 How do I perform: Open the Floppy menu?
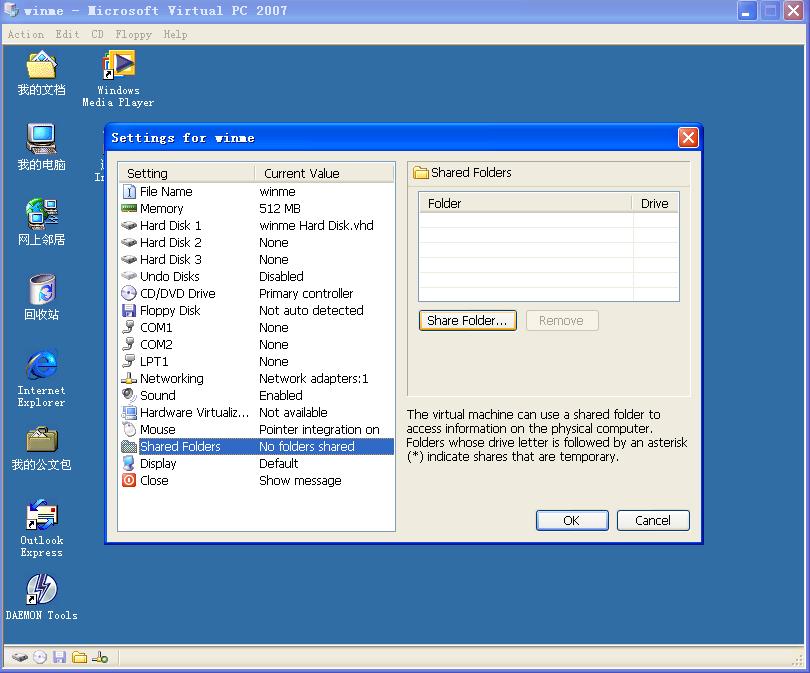tap(133, 35)
